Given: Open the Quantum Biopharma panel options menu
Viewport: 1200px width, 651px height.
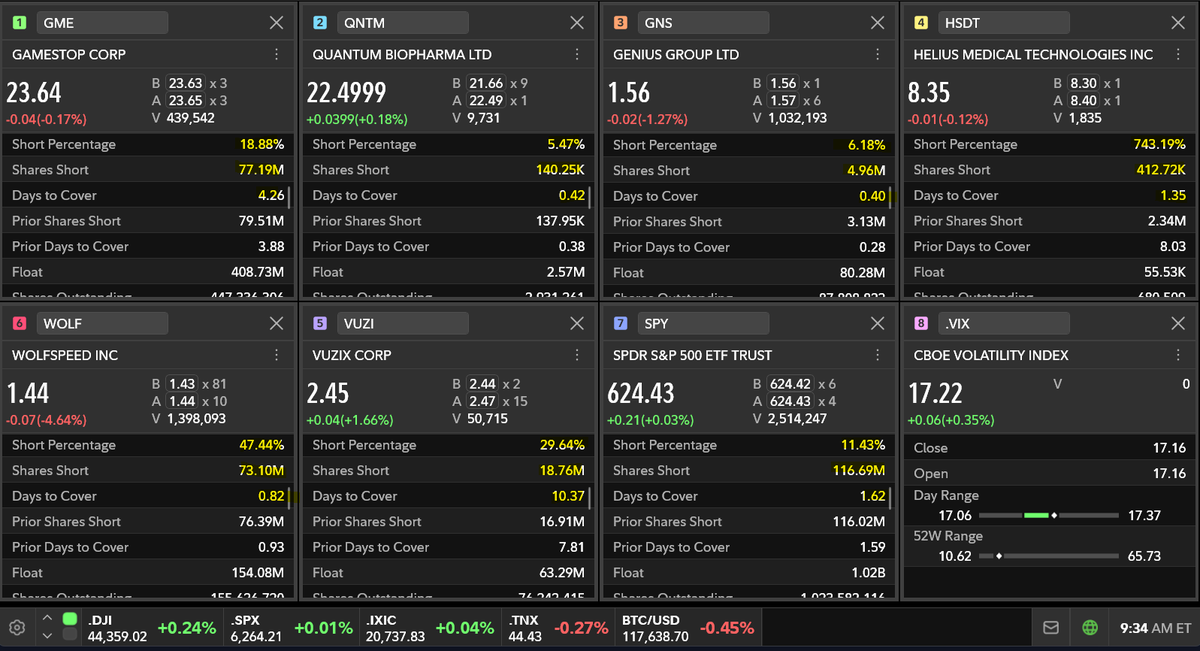Looking at the screenshot, I should point(577,55).
